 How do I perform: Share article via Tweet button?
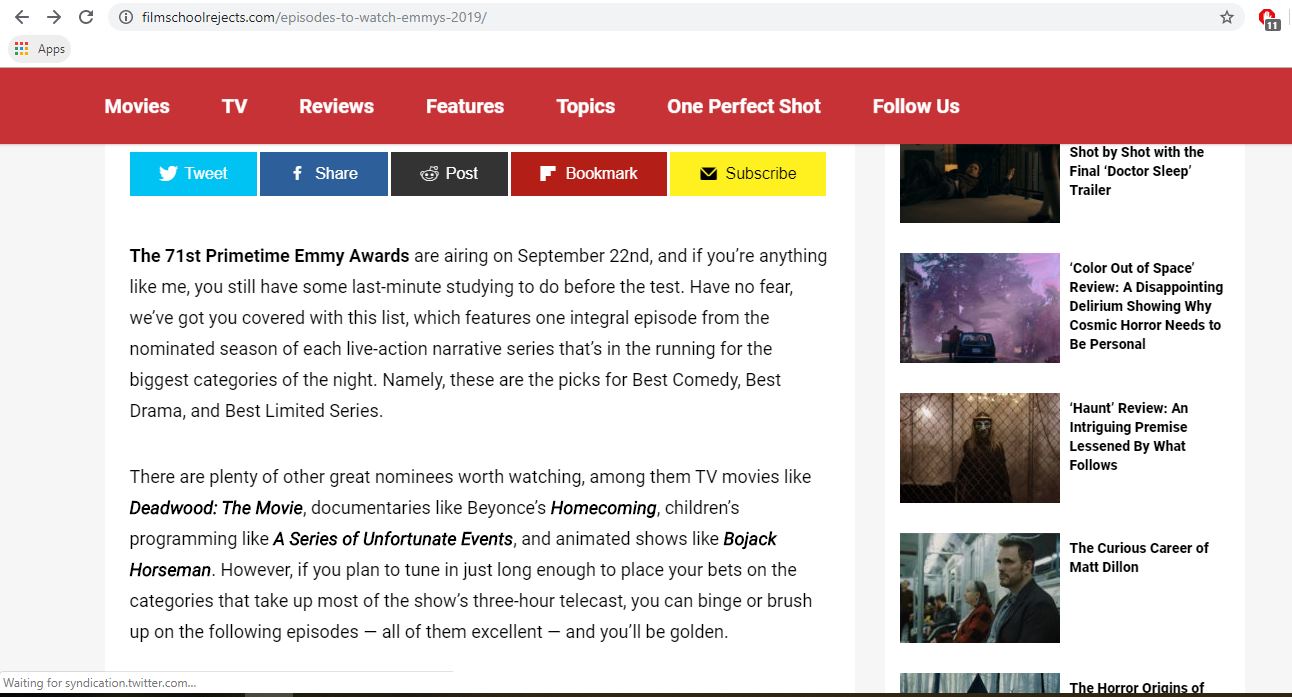click(193, 173)
